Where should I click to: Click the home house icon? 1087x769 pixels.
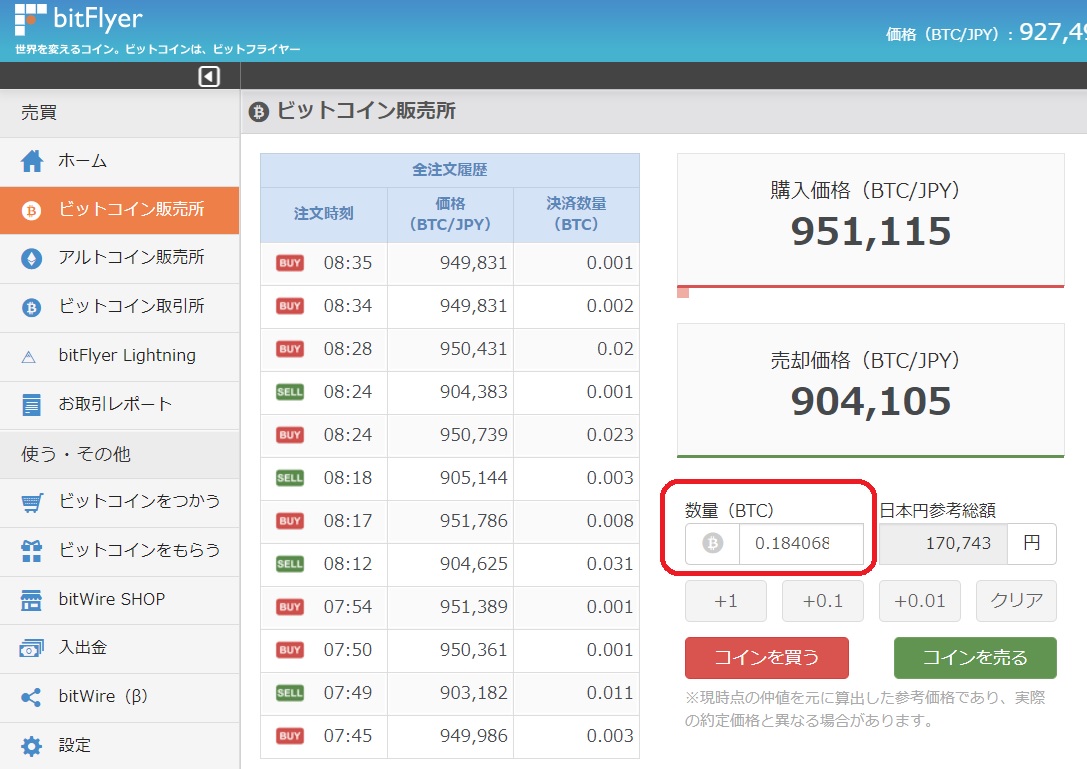pos(31,161)
